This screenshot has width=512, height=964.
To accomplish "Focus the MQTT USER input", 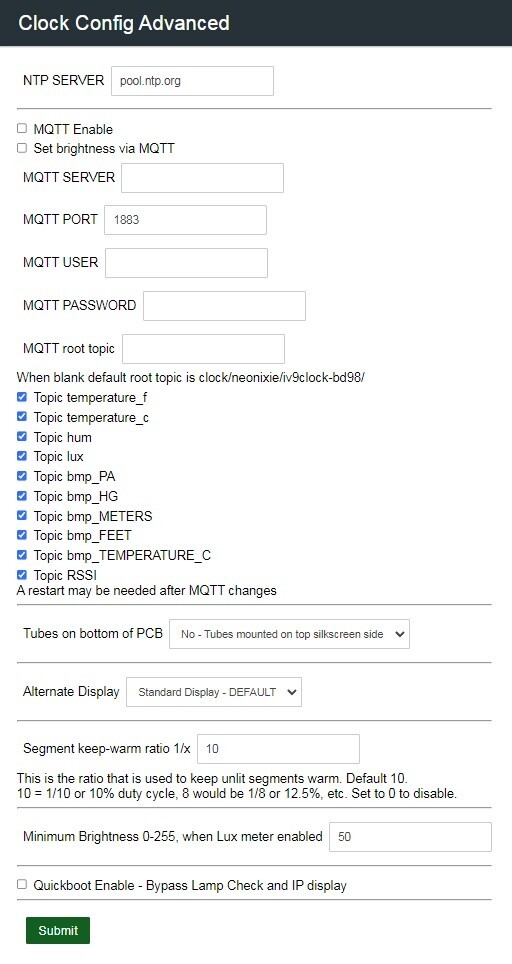I will pos(186,263).
